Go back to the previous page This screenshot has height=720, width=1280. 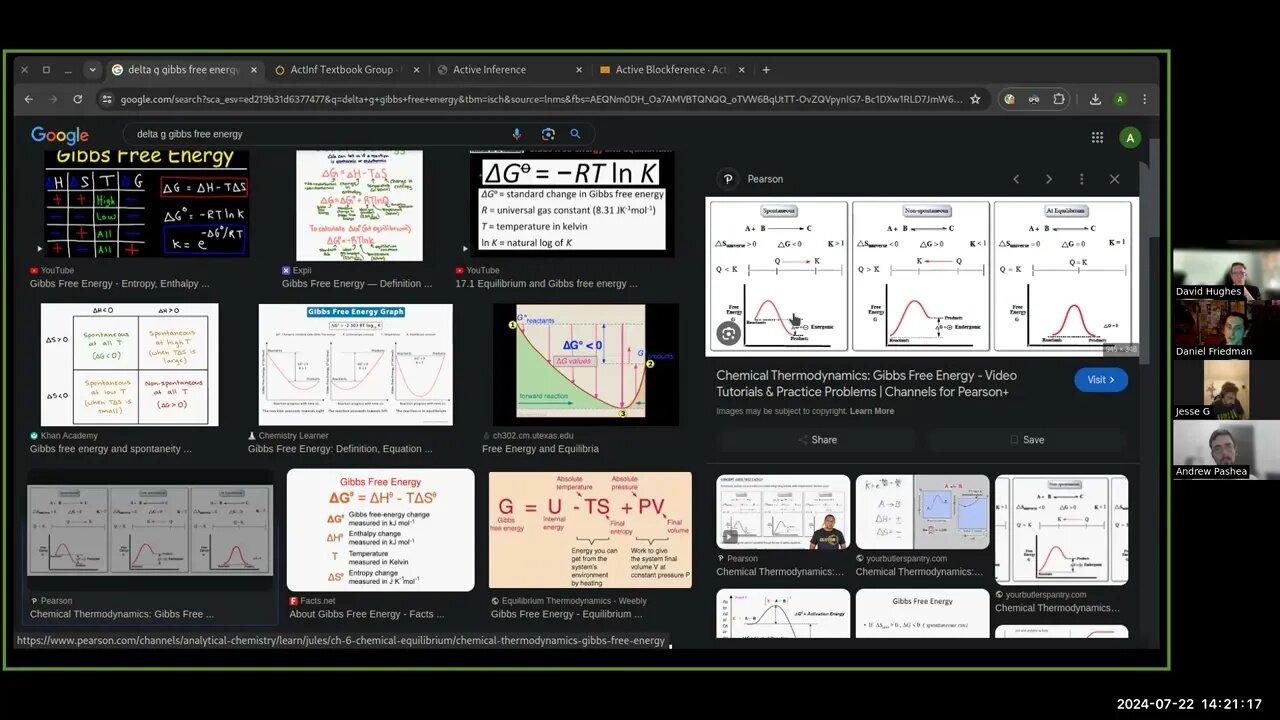pos(28,99)
